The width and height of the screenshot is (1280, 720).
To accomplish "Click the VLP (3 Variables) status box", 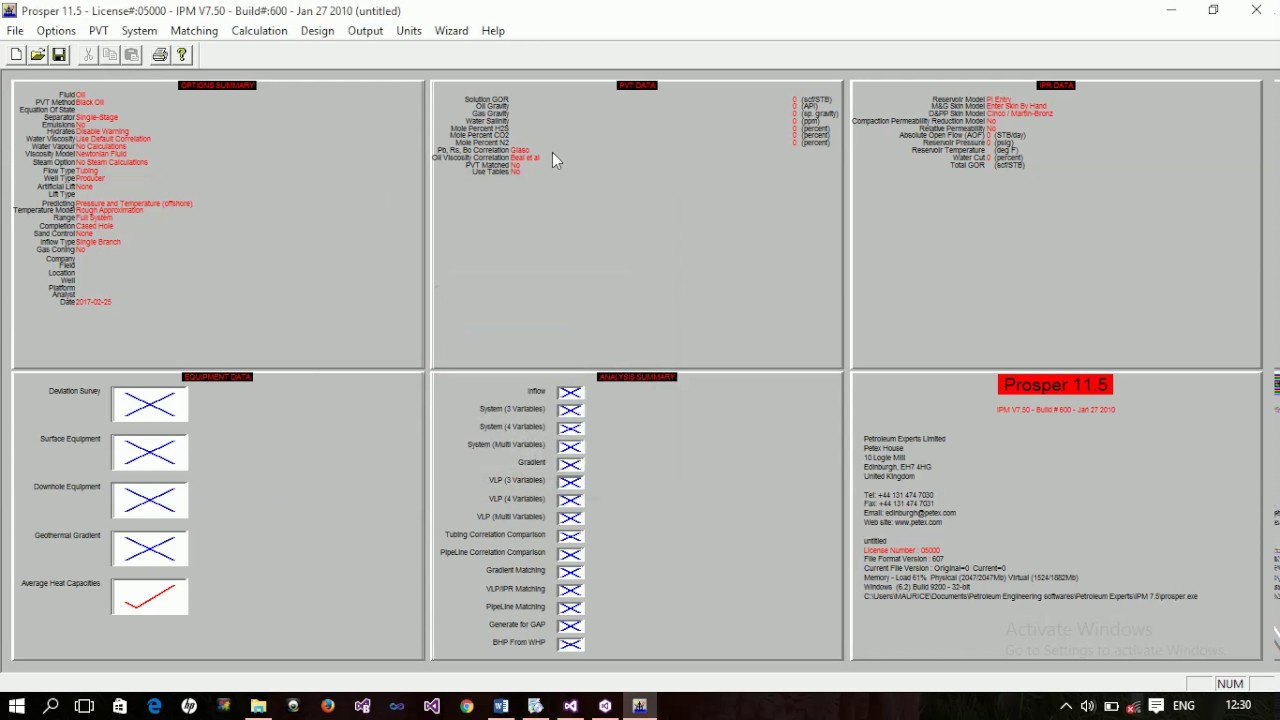I will click(x=571, y=482).
